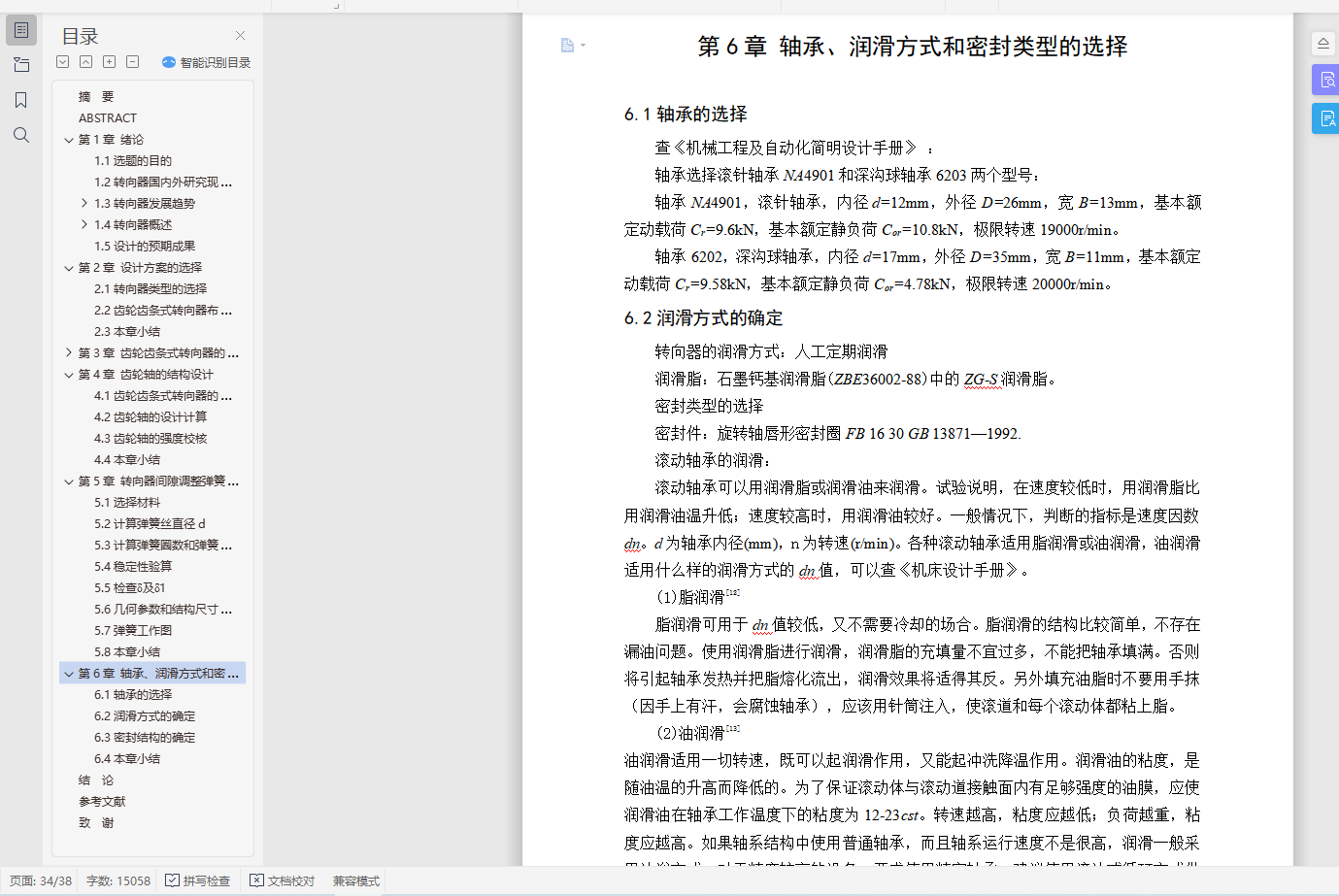Go to 6.1 轴承的选择 in outline
This screenshot has width=1339, height=896.
(133, 695)
